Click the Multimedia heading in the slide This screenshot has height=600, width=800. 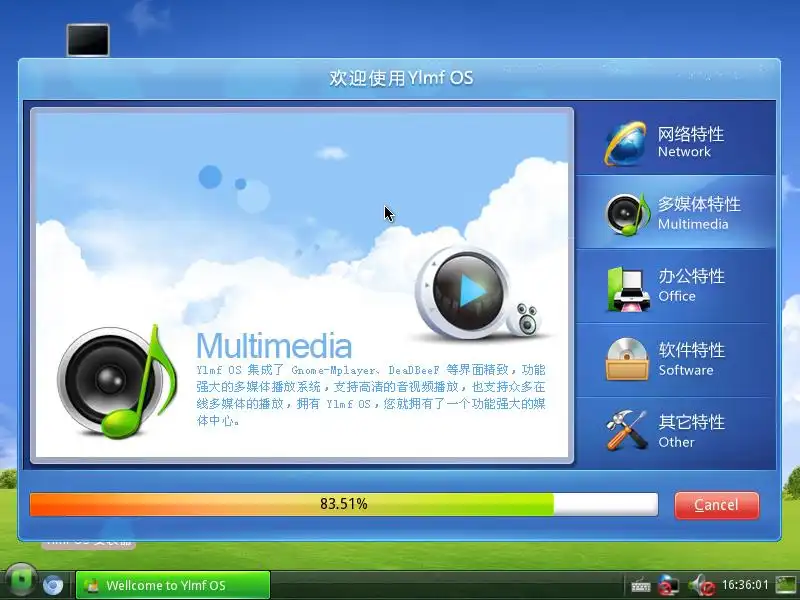[x=274, y=345]
